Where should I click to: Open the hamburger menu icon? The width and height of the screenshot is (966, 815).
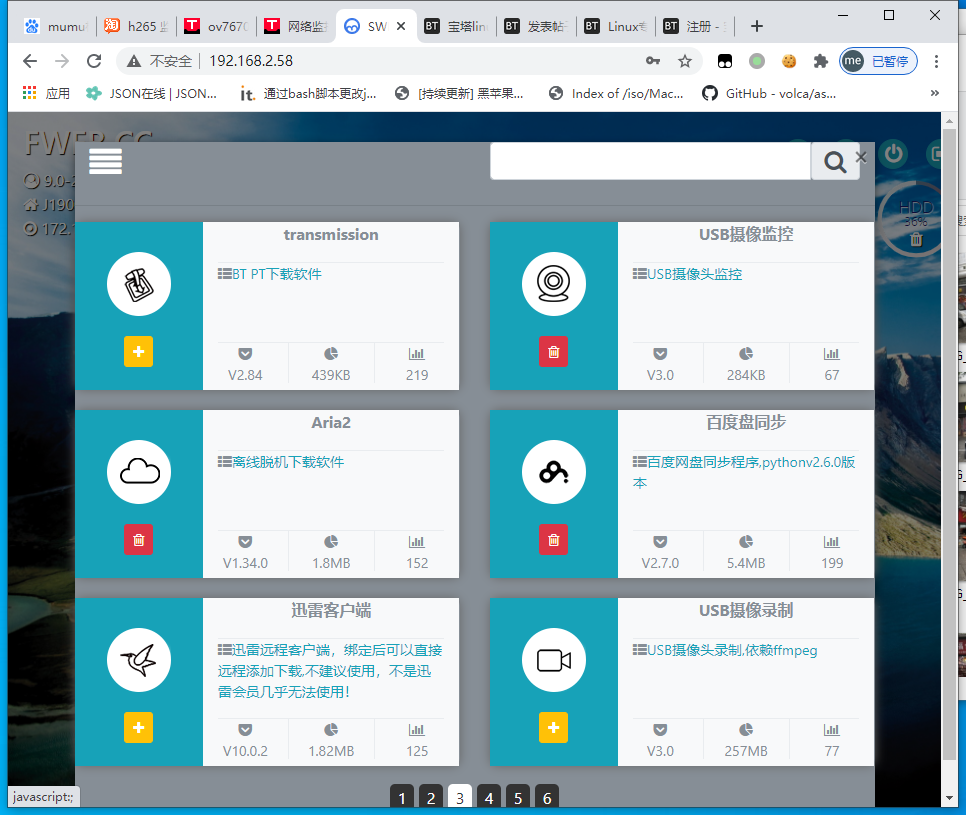click(x=105, y=161)
